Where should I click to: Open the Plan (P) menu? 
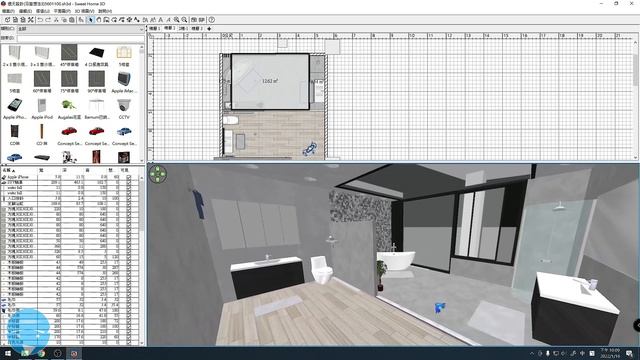click(62, 11)
